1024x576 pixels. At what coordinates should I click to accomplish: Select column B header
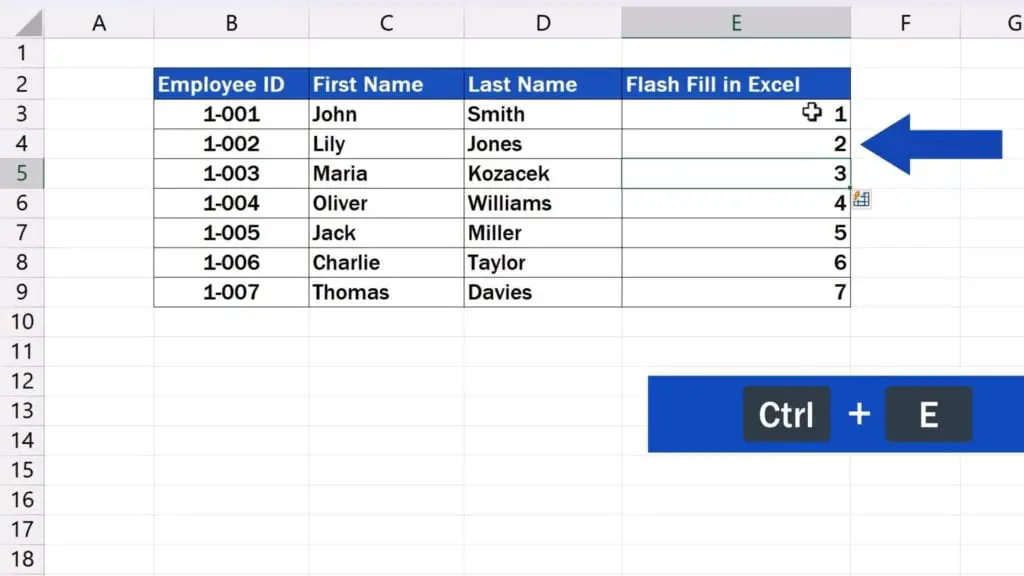231,23
